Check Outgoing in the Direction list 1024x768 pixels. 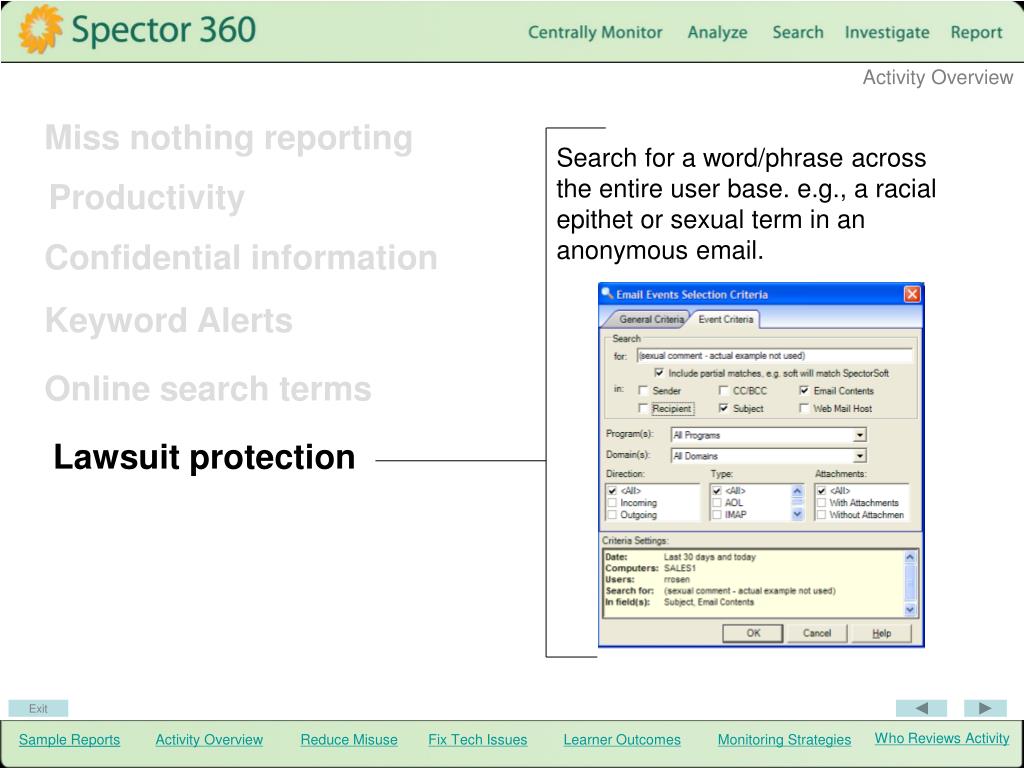[612, 515]
